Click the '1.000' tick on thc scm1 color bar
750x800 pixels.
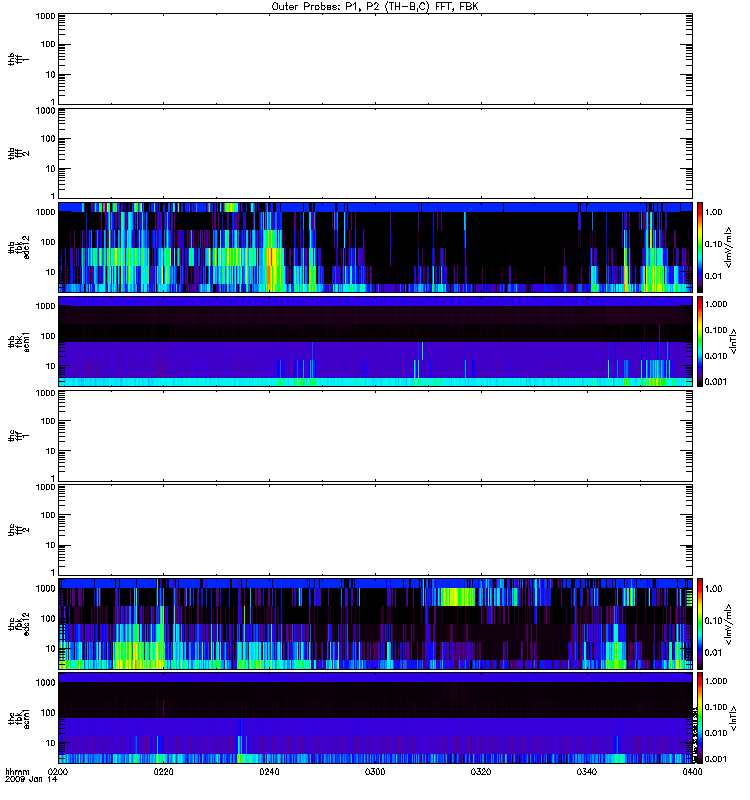click(x=716, y=681)
